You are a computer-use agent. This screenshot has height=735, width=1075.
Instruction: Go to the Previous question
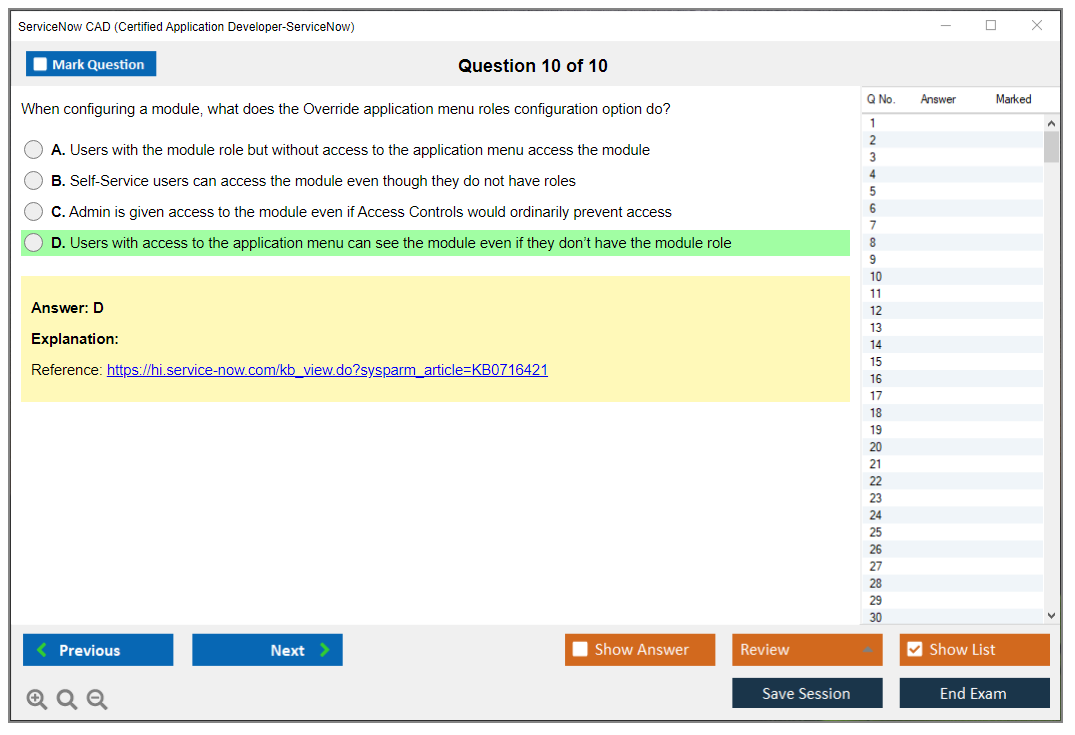(x=98, y=650)
